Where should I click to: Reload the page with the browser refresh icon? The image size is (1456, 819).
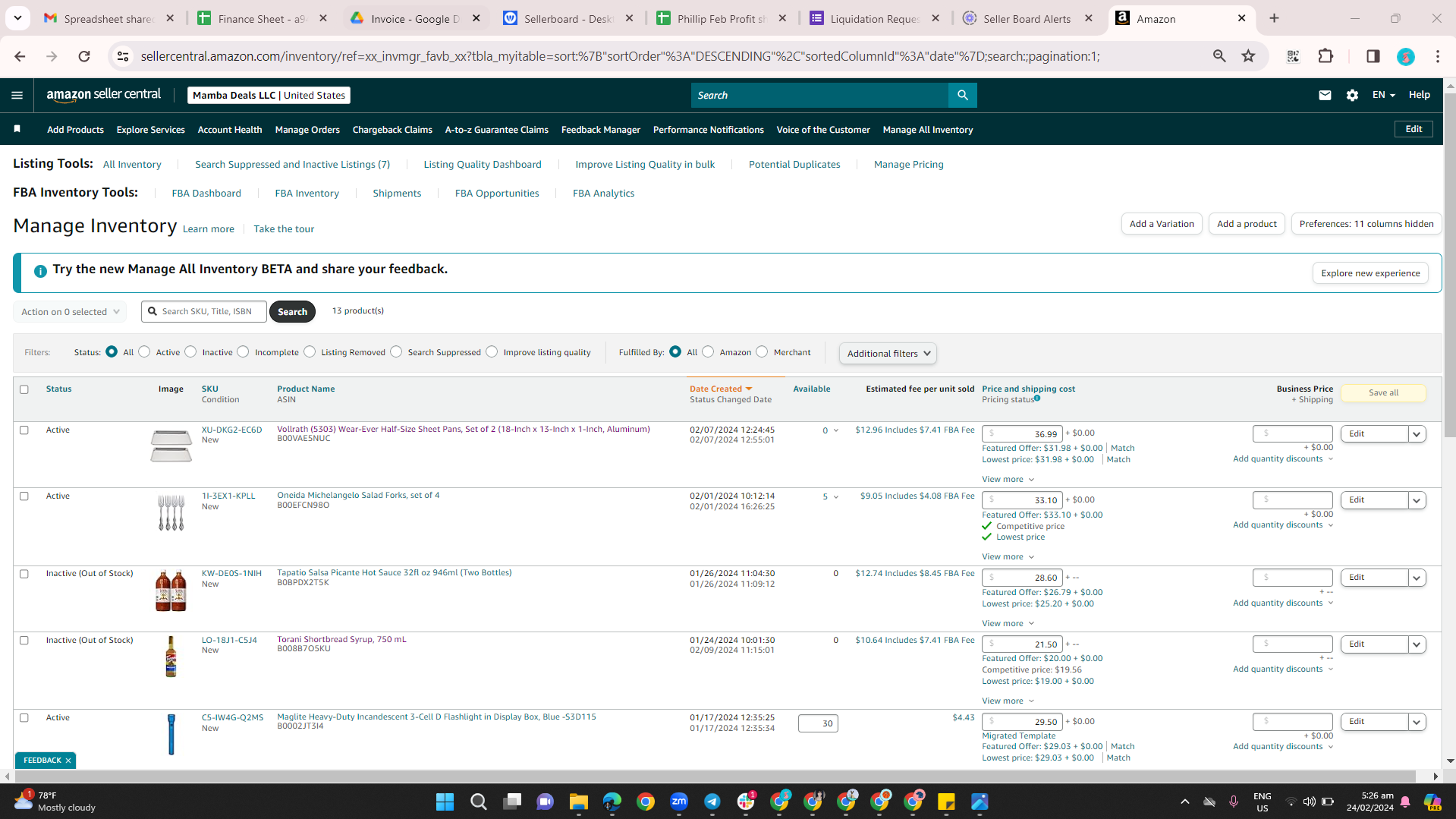coord(84,56)
